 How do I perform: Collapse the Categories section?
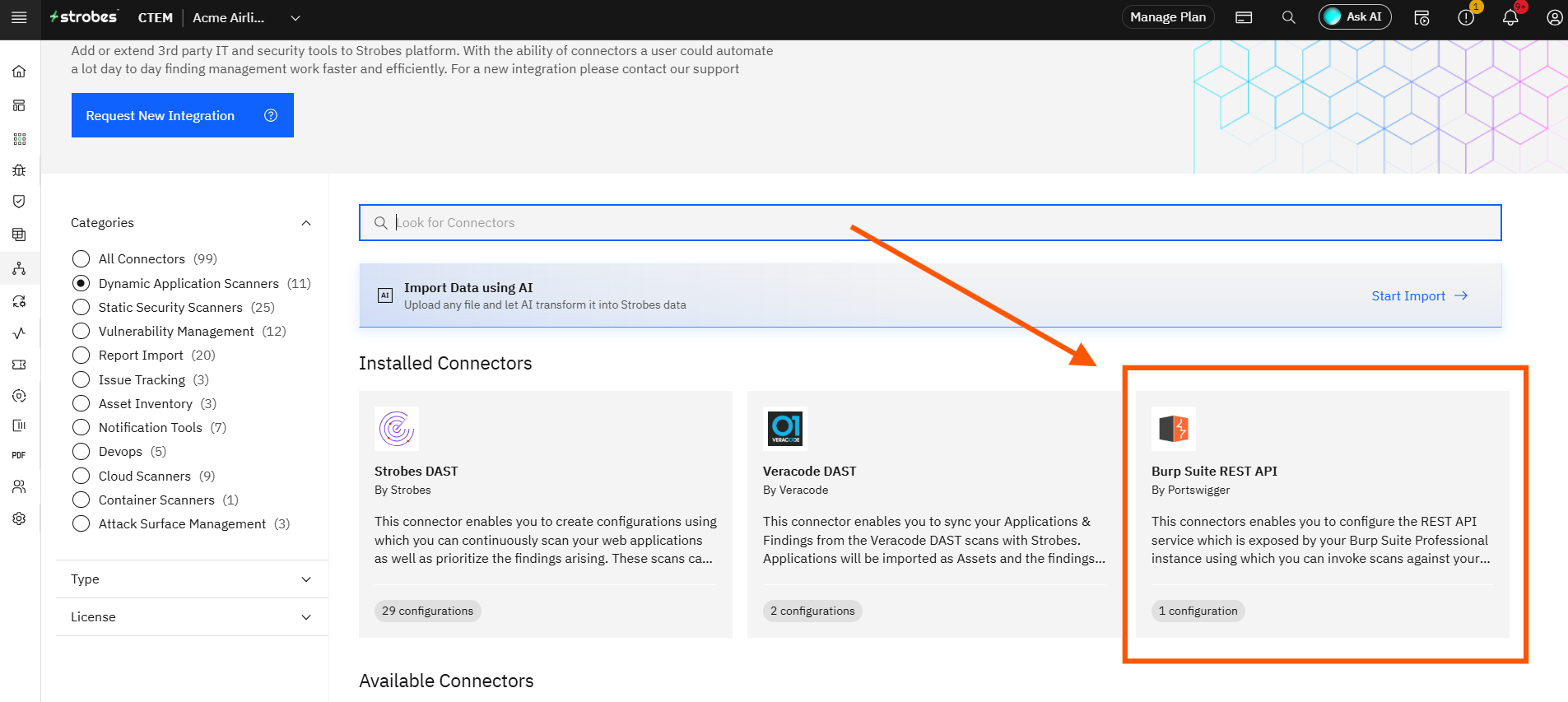tap(306, 223)
